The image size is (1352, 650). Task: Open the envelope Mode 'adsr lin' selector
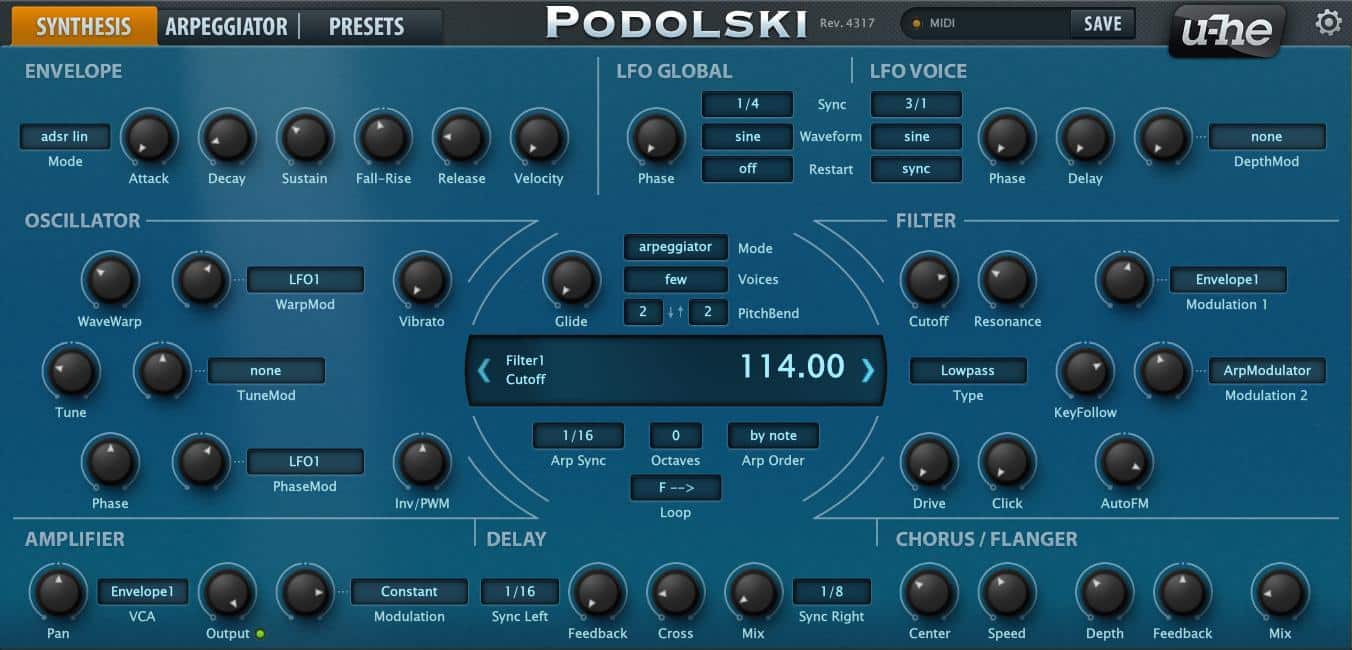[65, 137]
